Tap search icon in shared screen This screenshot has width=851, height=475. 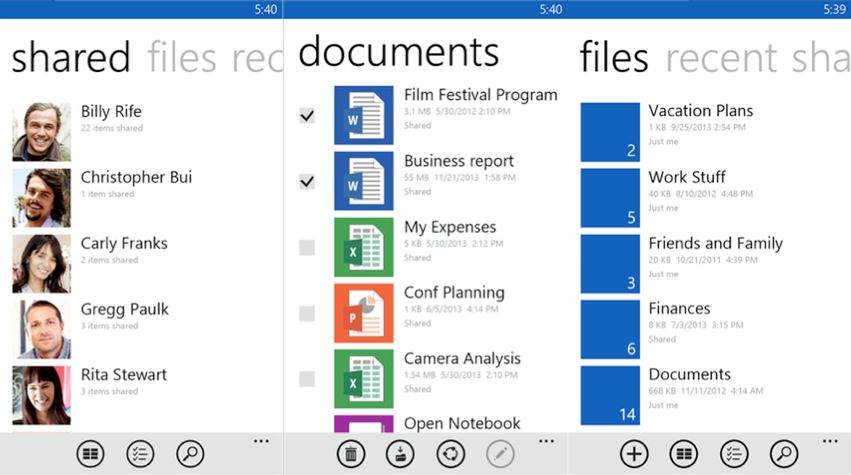tap(190, 454)
